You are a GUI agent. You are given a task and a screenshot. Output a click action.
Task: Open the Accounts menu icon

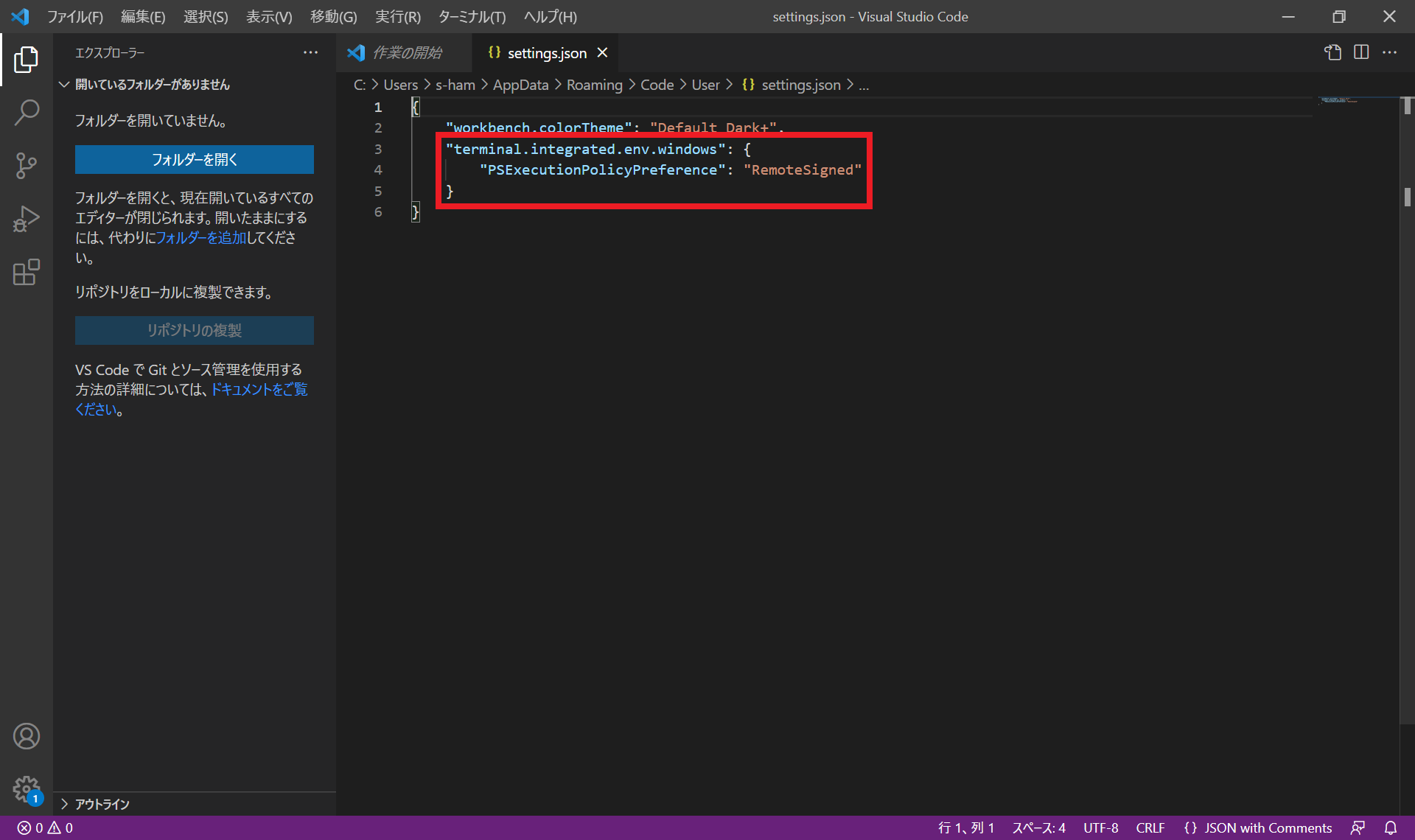[x=27, y=736]
